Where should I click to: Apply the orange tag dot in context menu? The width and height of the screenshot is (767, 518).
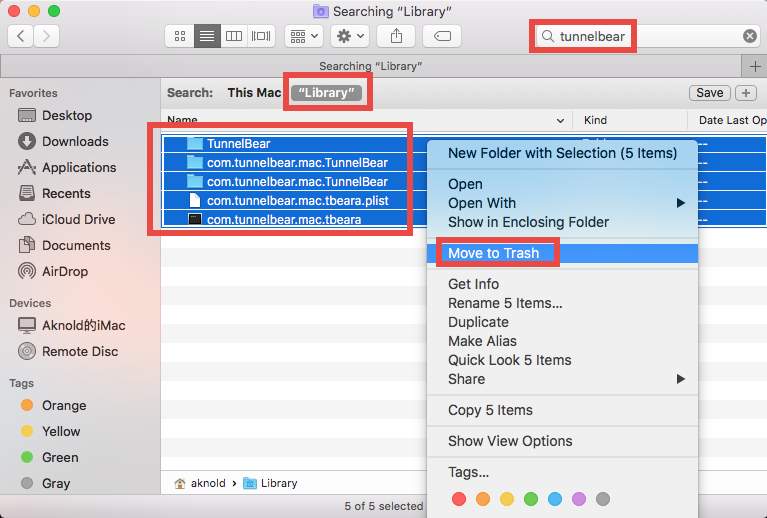pos(483,499)
